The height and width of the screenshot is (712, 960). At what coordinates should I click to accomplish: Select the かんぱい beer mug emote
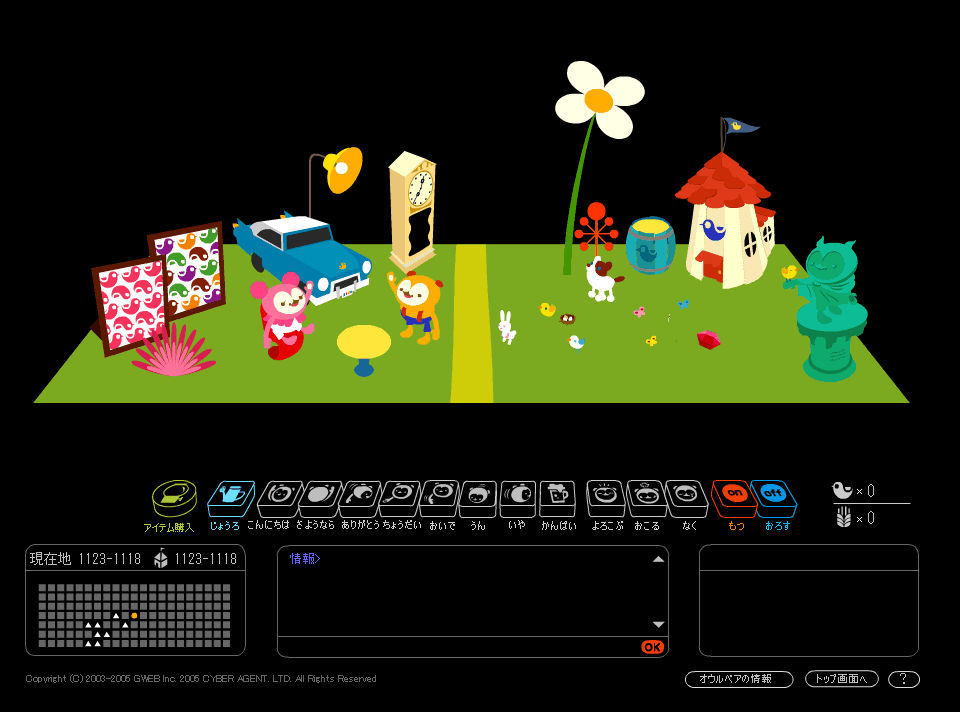(x=557, y=497)
